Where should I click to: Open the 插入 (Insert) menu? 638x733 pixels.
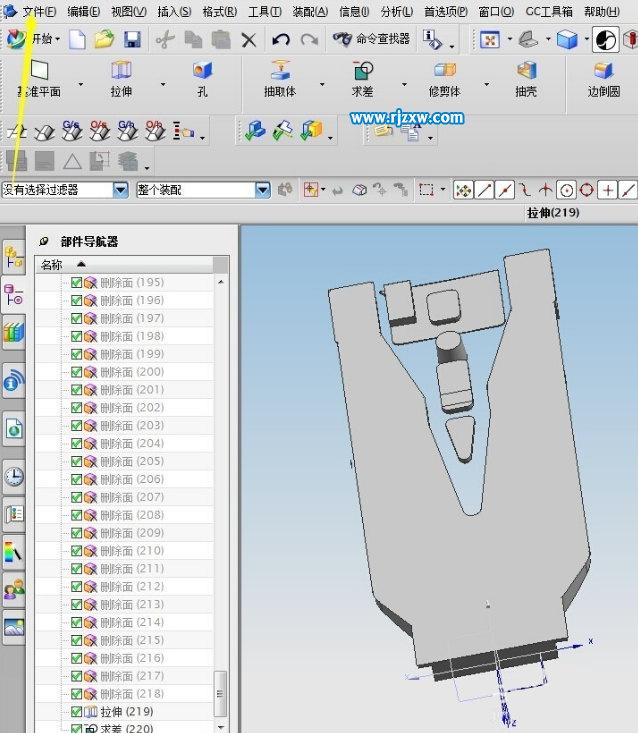point(174,12)
